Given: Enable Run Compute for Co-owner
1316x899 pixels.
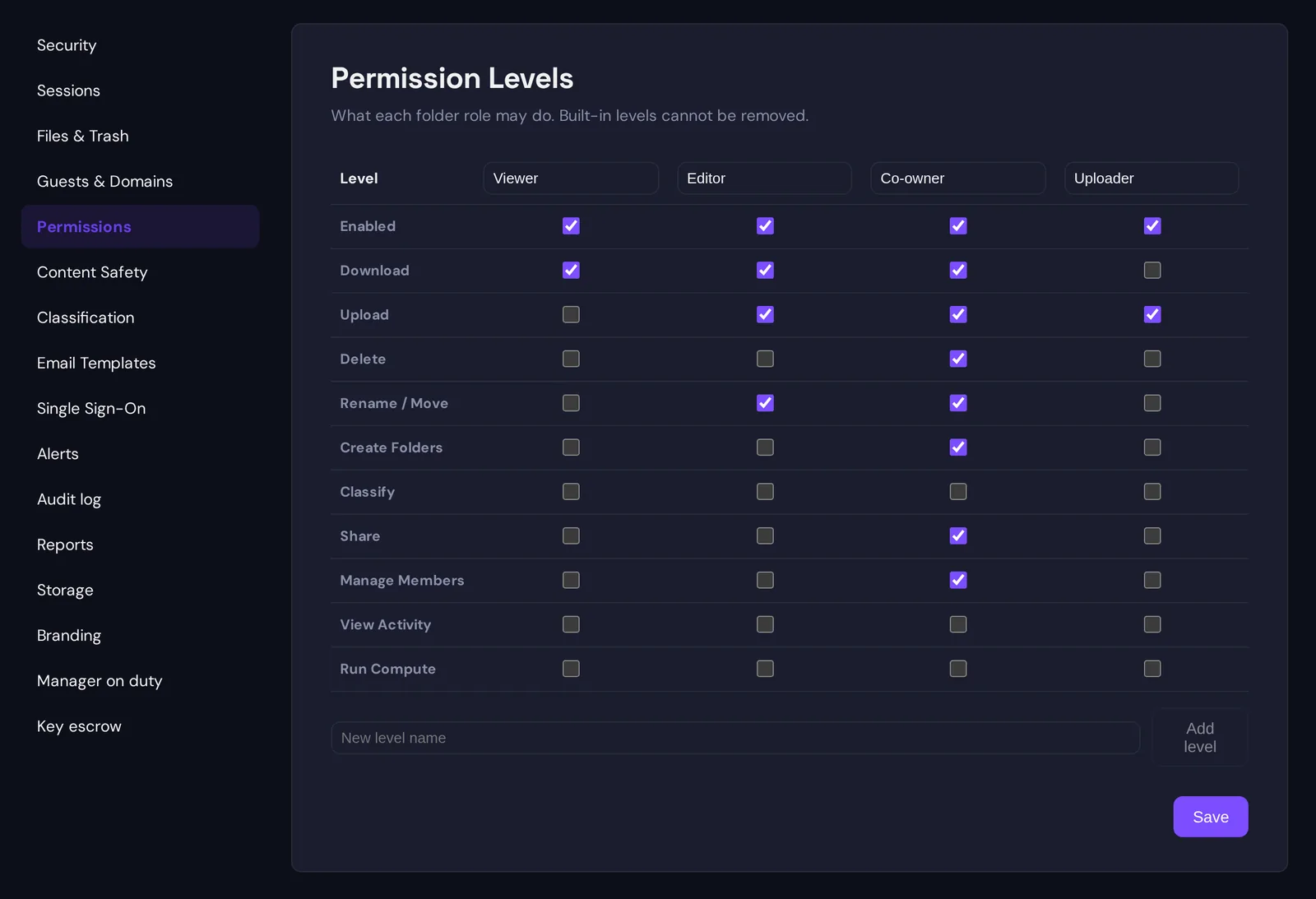Looking at the screenshot, I should 958,669.
